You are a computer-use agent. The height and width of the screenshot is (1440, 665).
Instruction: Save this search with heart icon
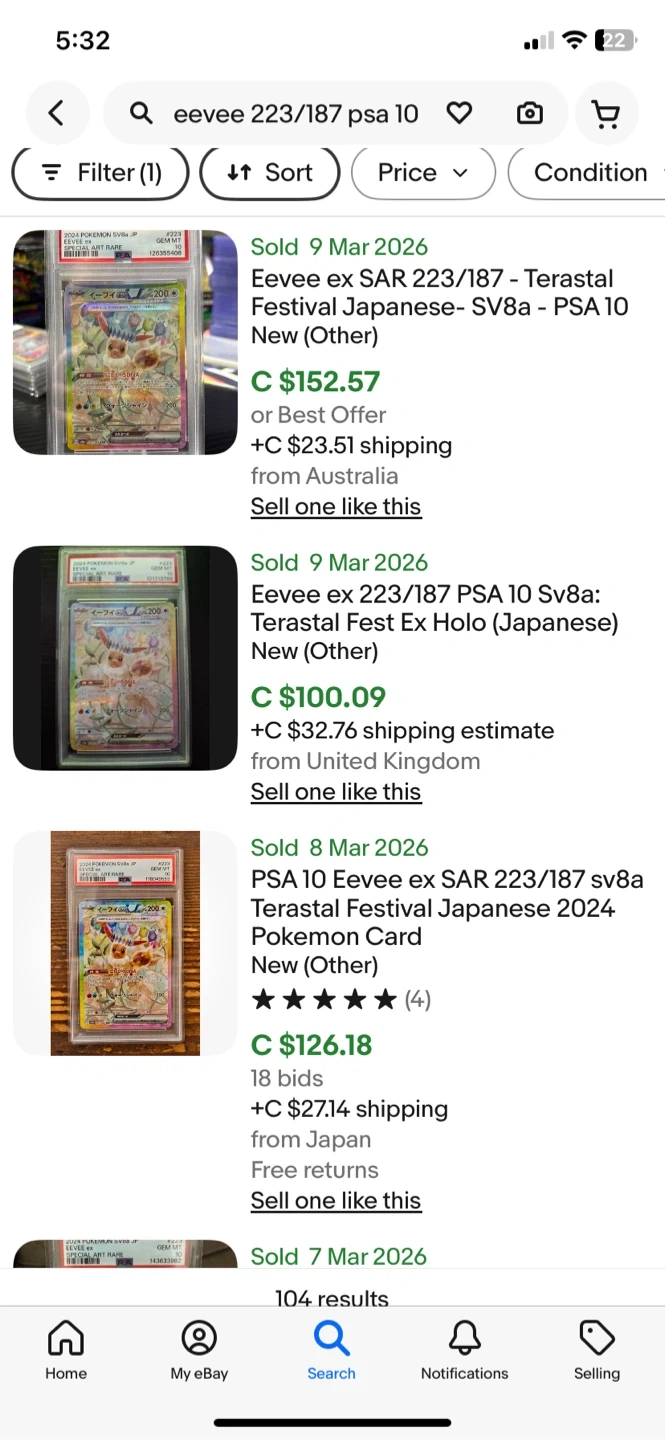[x=459, y=114]
